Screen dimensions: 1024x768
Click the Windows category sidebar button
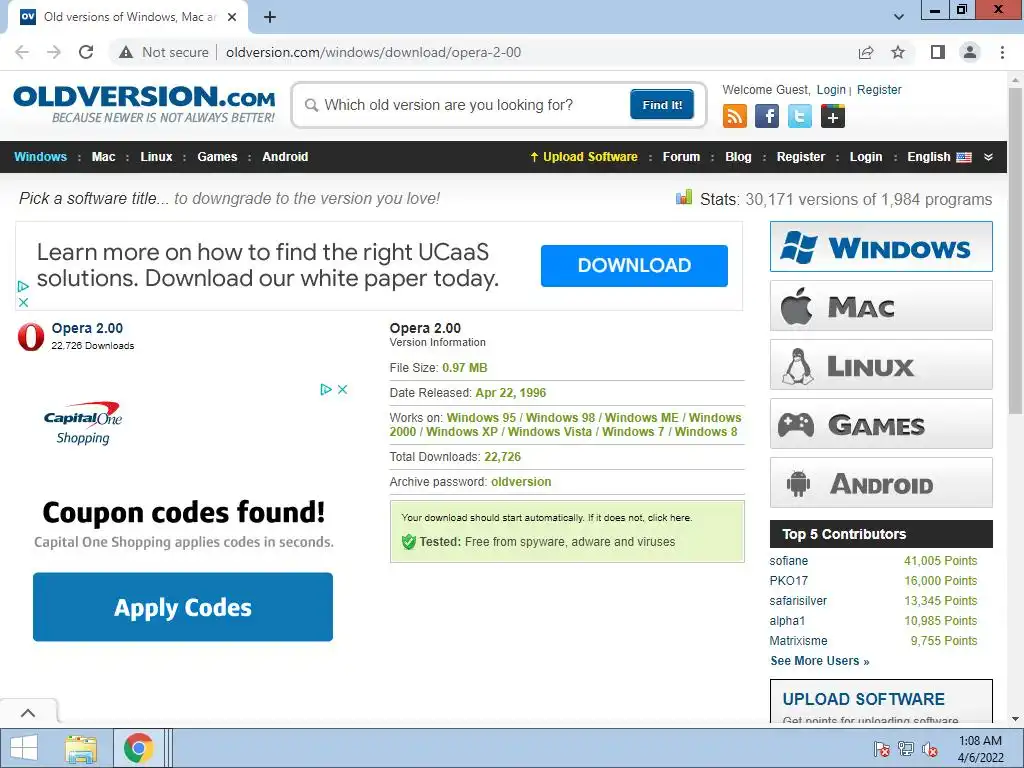(x=881, y=247)
